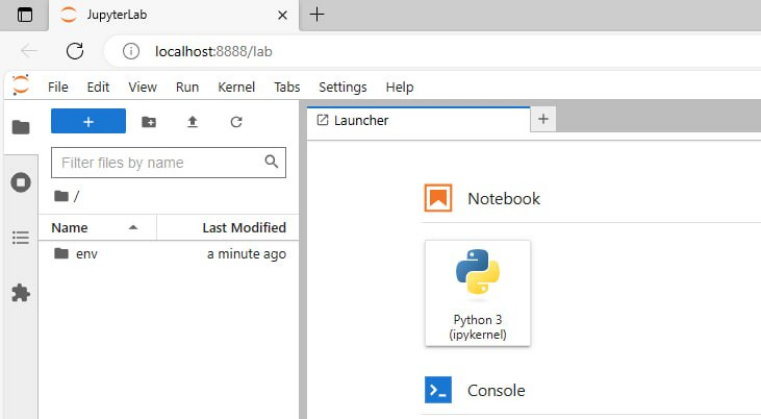Click the 'a minute ago' modified time
The height and width of the screenshot is (419, 761).
click(247, 254)
